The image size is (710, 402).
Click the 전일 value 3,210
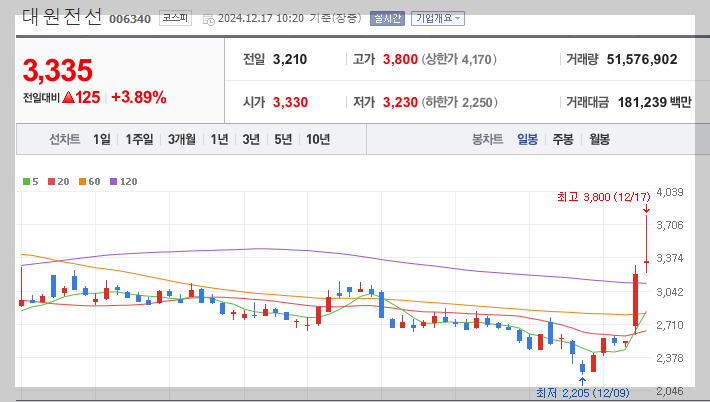pos(290,59)
